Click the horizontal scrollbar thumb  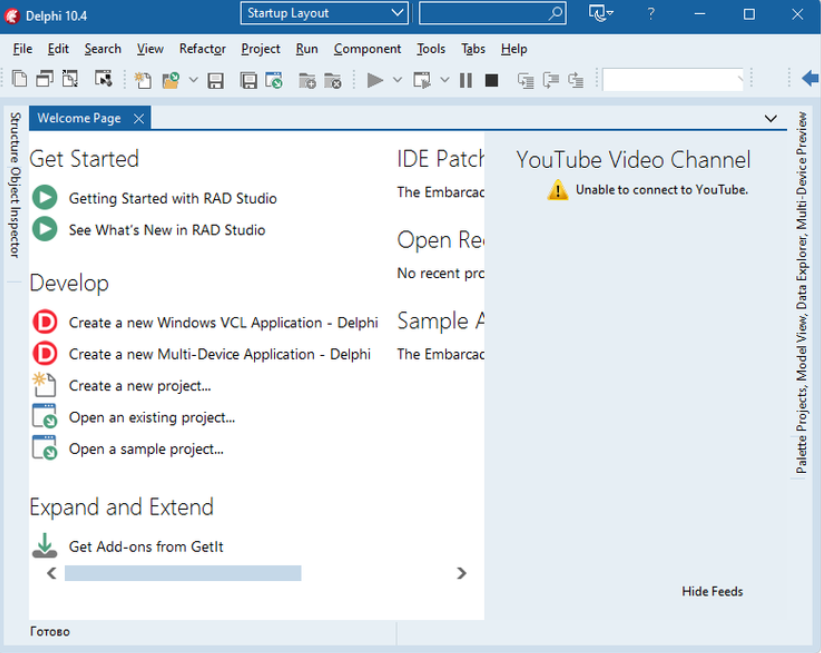click(182, 573)
